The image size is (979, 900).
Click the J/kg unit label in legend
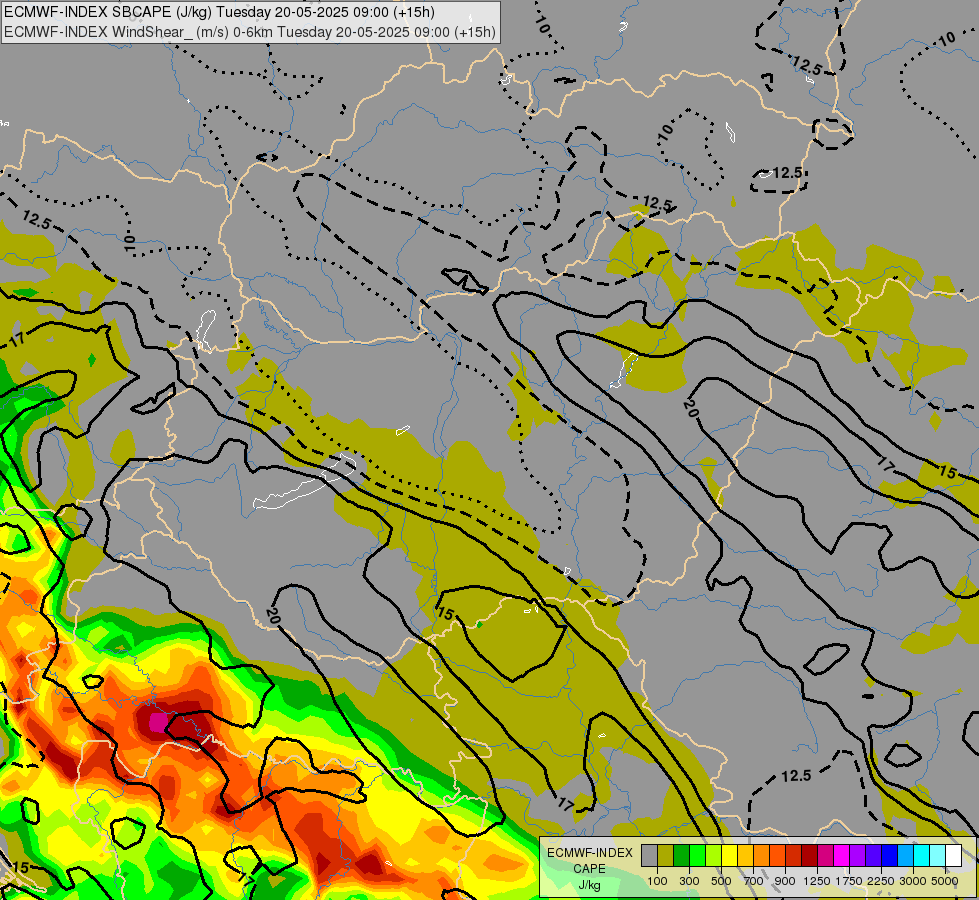coord(589,885)
